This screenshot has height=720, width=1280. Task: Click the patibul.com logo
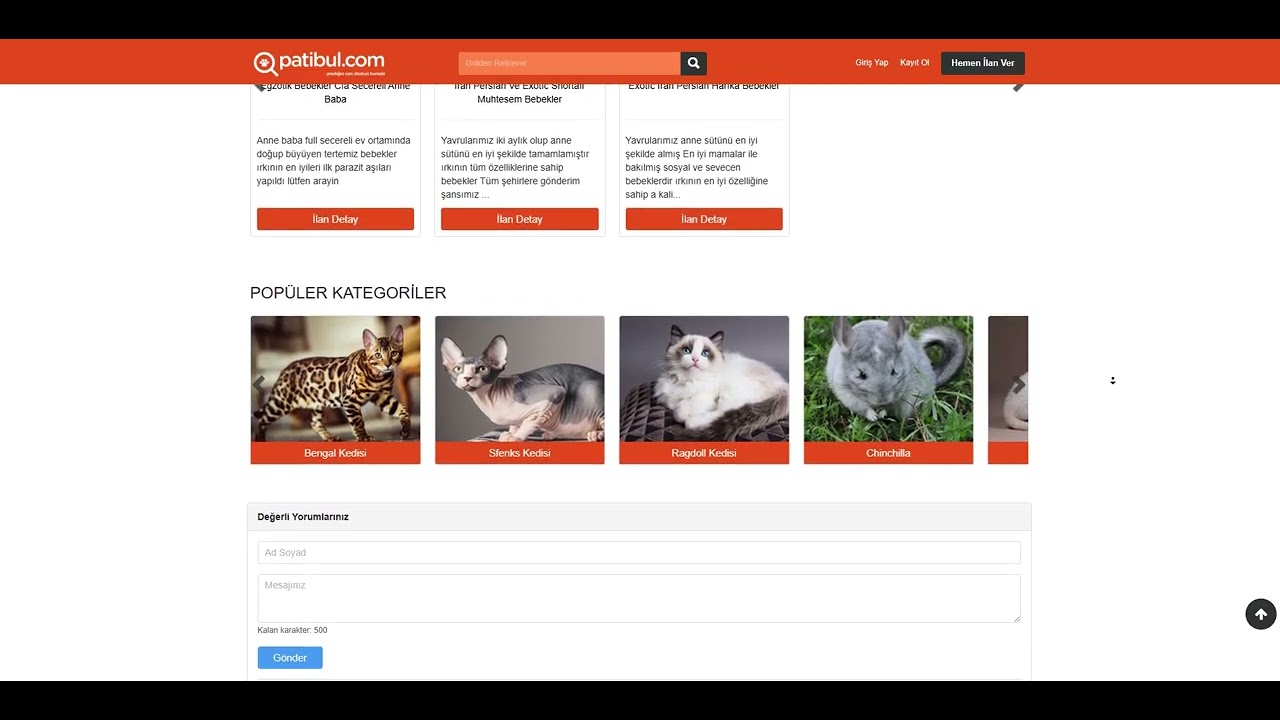coord(319,63)
